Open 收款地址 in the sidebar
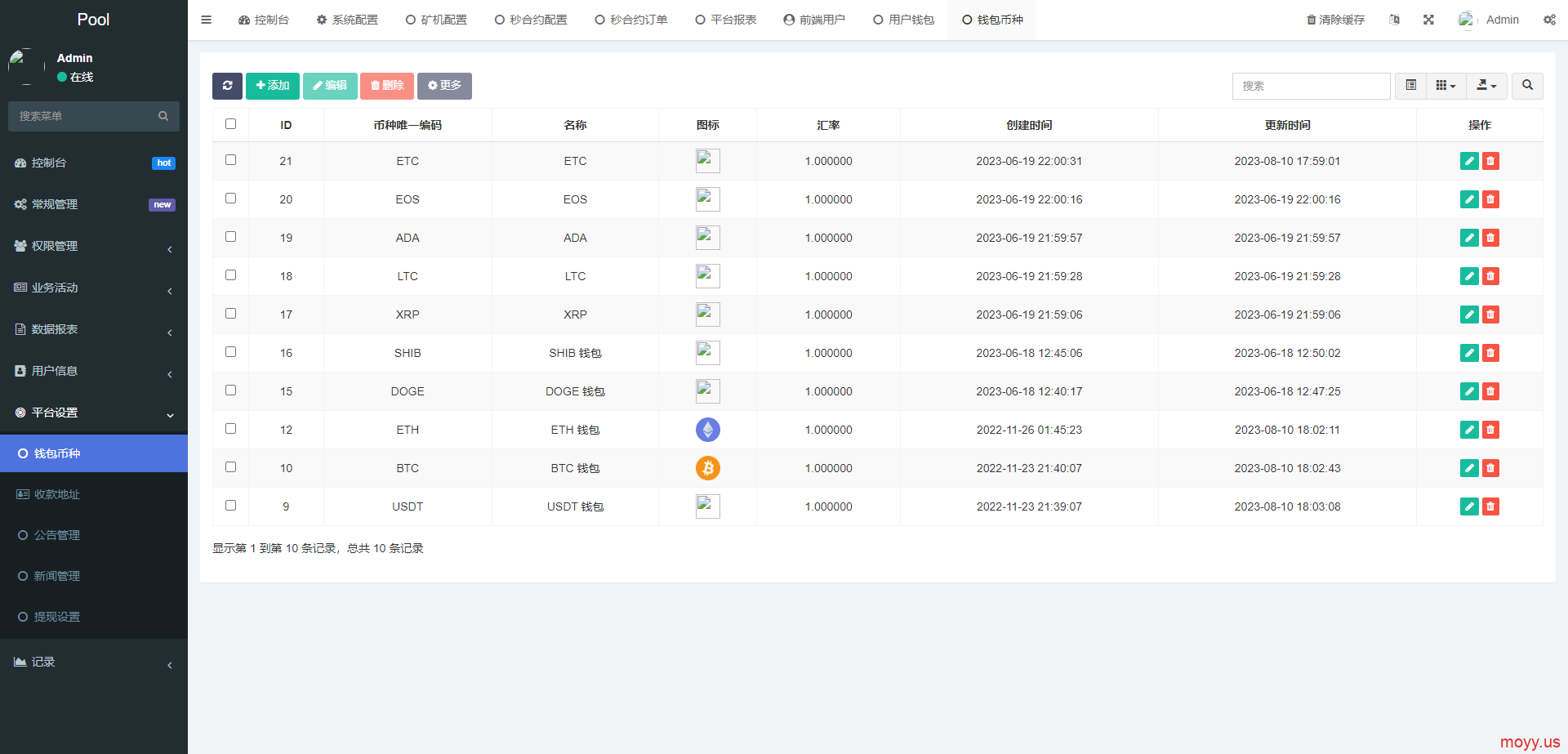The image size is (1568, 754). click(x=94, y=494)
